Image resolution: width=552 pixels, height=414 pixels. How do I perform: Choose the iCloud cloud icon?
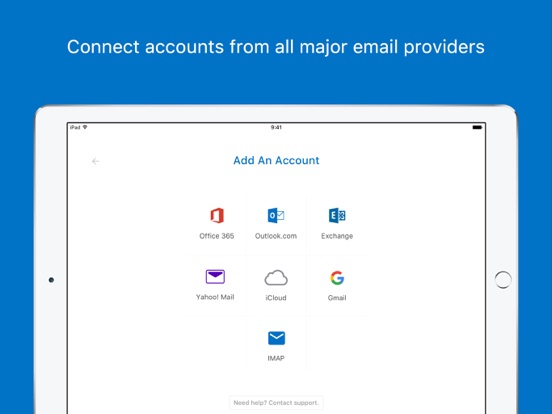point(276,277)
